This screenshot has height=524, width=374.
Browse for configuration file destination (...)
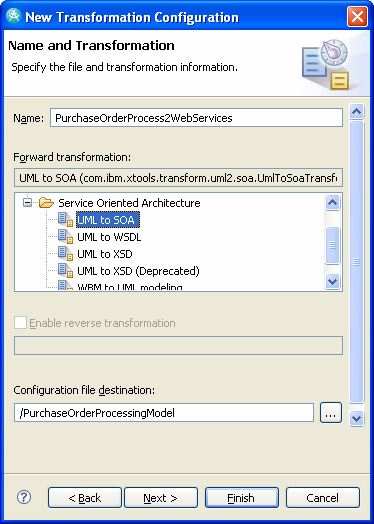(x=331, y=413)
